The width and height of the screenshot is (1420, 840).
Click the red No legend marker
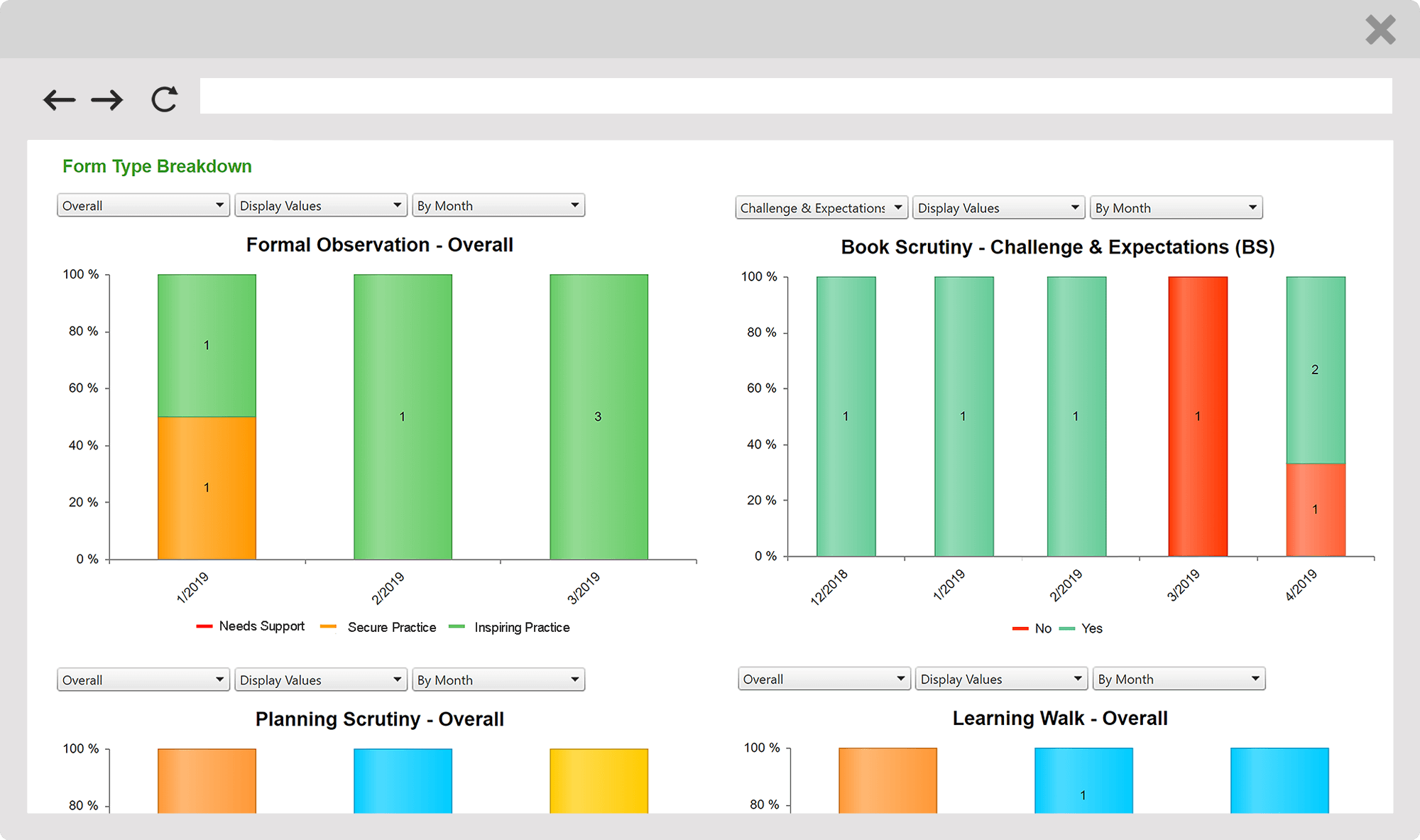click(x=1020, y=628)
